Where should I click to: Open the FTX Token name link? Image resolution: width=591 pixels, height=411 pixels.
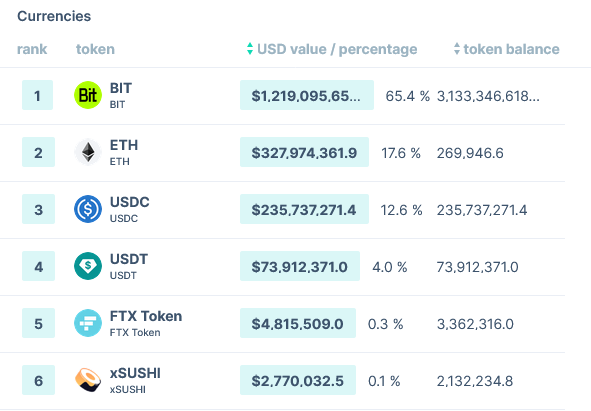click(146, 316)
